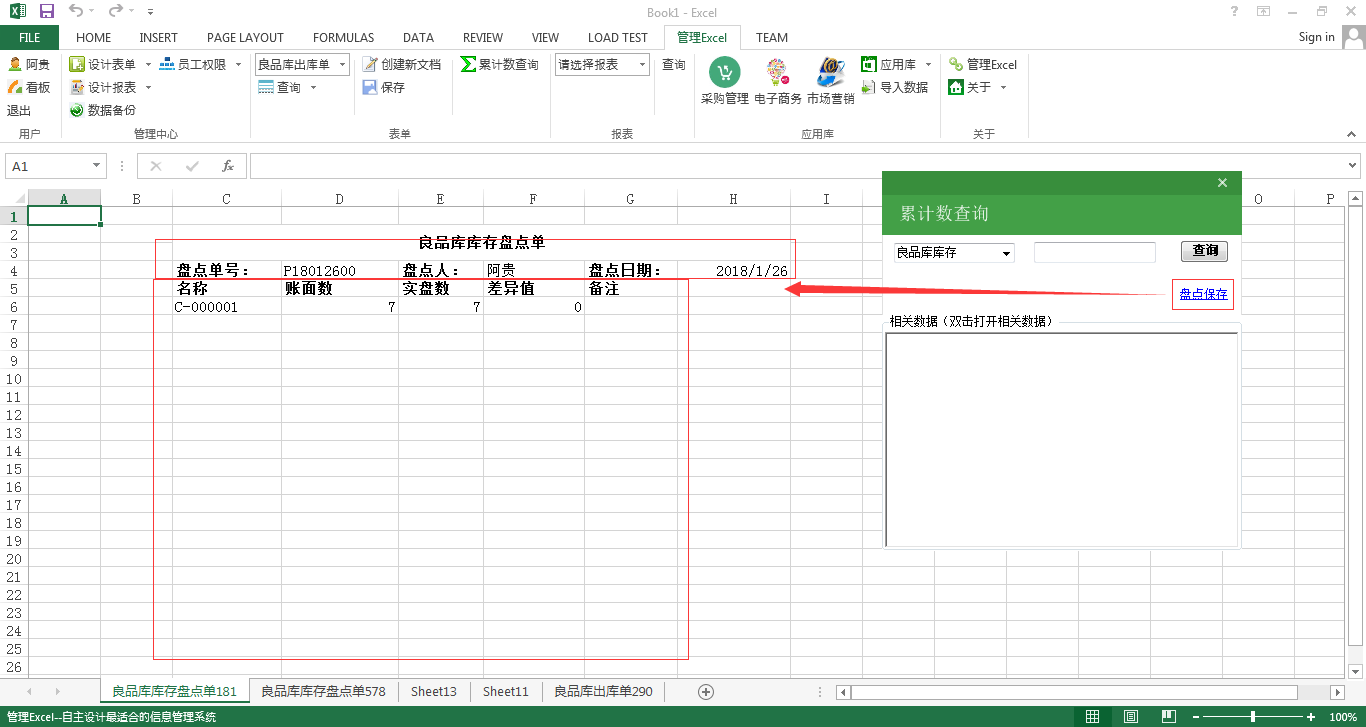Click the zoom slider handle in status bar
This screenshot has height=727, width=1366.
tap(1253, 717)
